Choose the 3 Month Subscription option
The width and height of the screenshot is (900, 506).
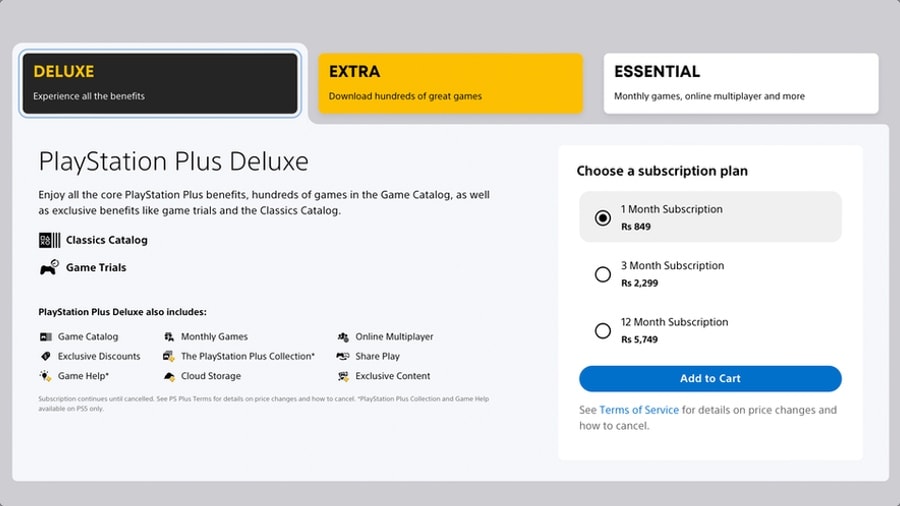(603, 274)
